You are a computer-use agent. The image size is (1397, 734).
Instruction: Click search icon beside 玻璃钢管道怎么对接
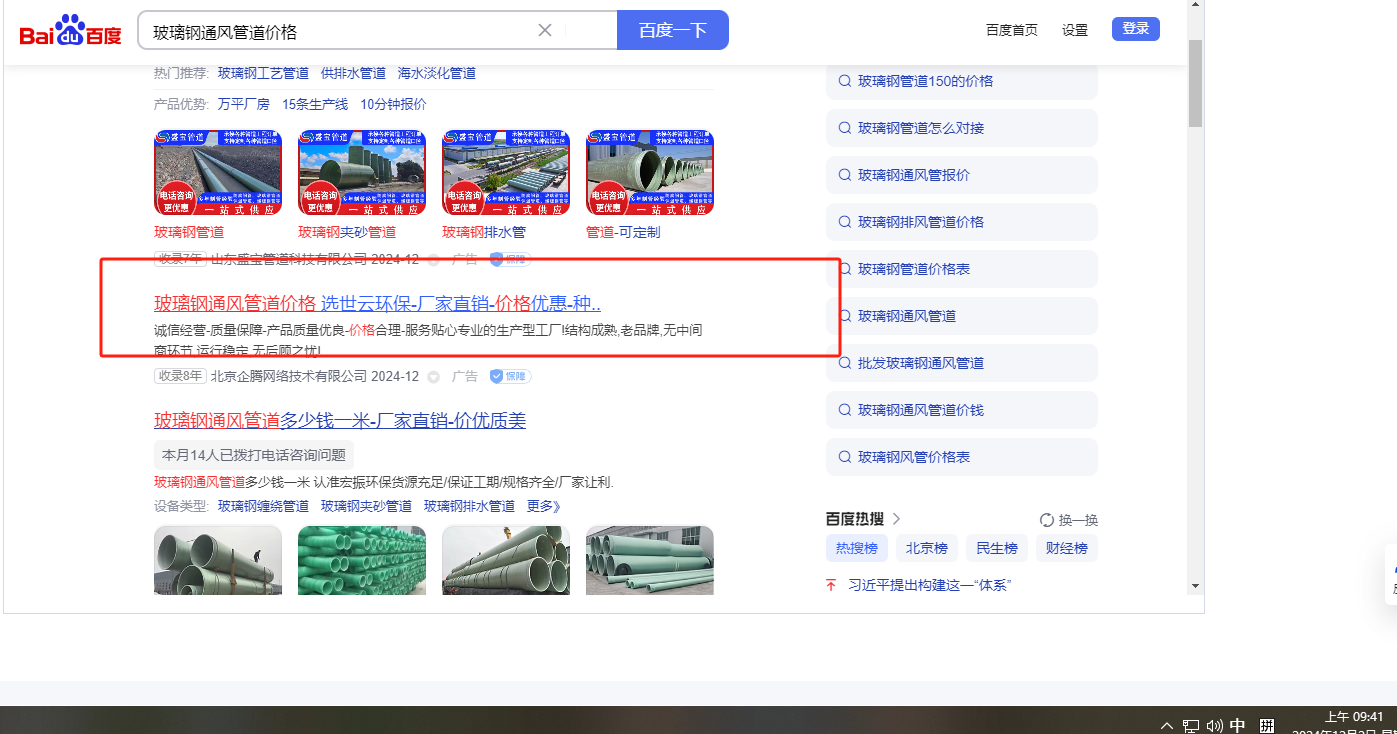pos(844,128)
